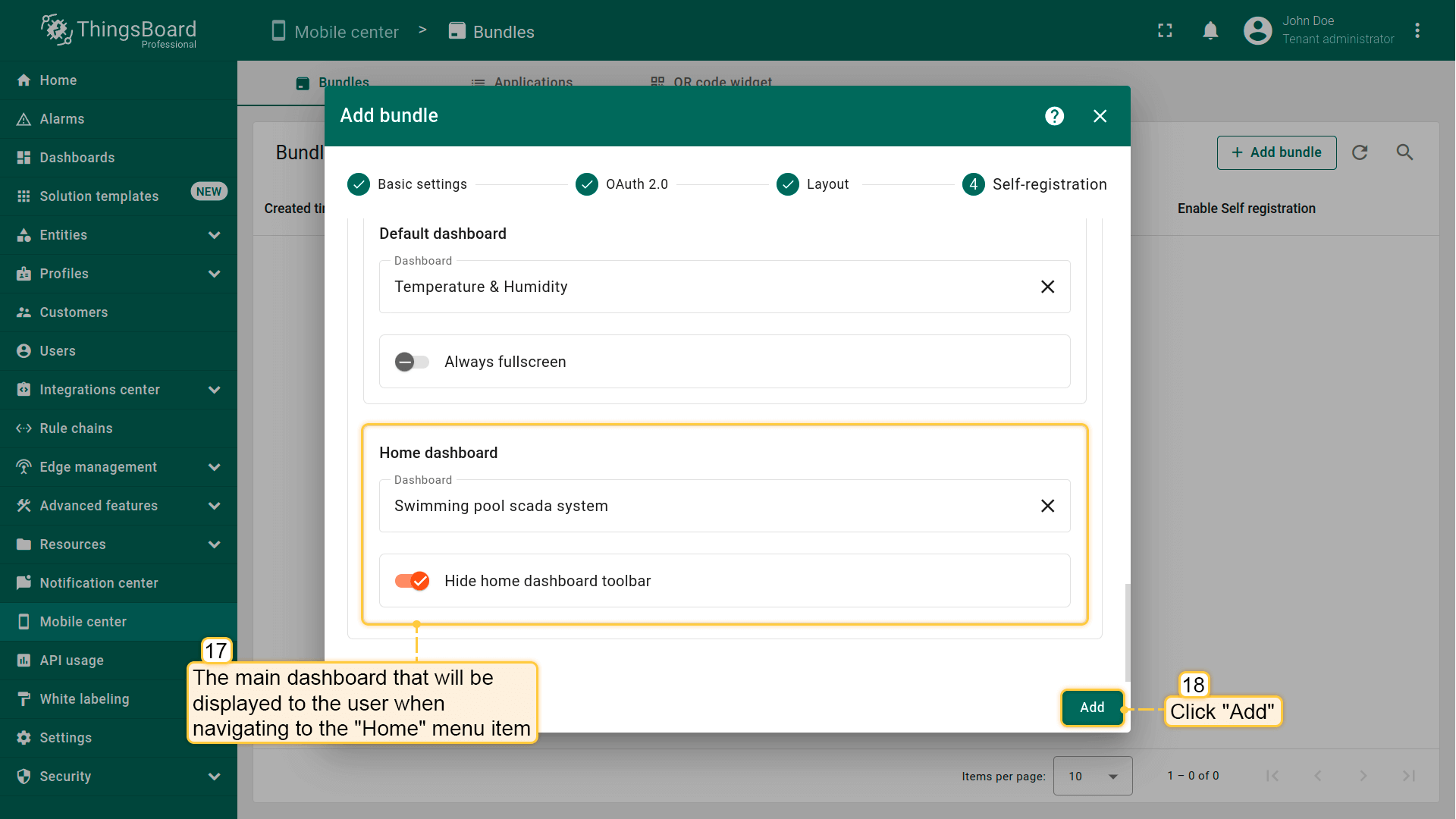1456x819 pixels.
Task: Expand the Entities sidebar section
Action: (x=214, y=235)
